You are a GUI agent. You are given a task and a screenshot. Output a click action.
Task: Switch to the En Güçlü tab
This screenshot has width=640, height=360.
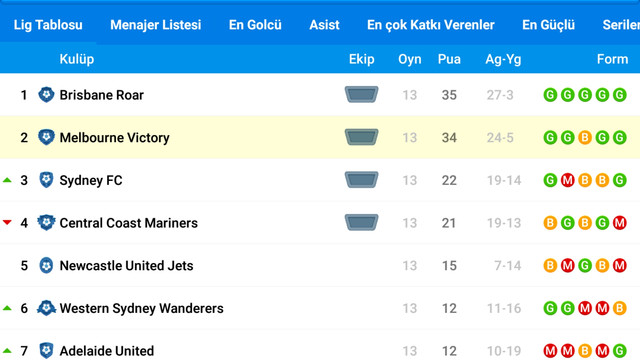coord(548,24)
